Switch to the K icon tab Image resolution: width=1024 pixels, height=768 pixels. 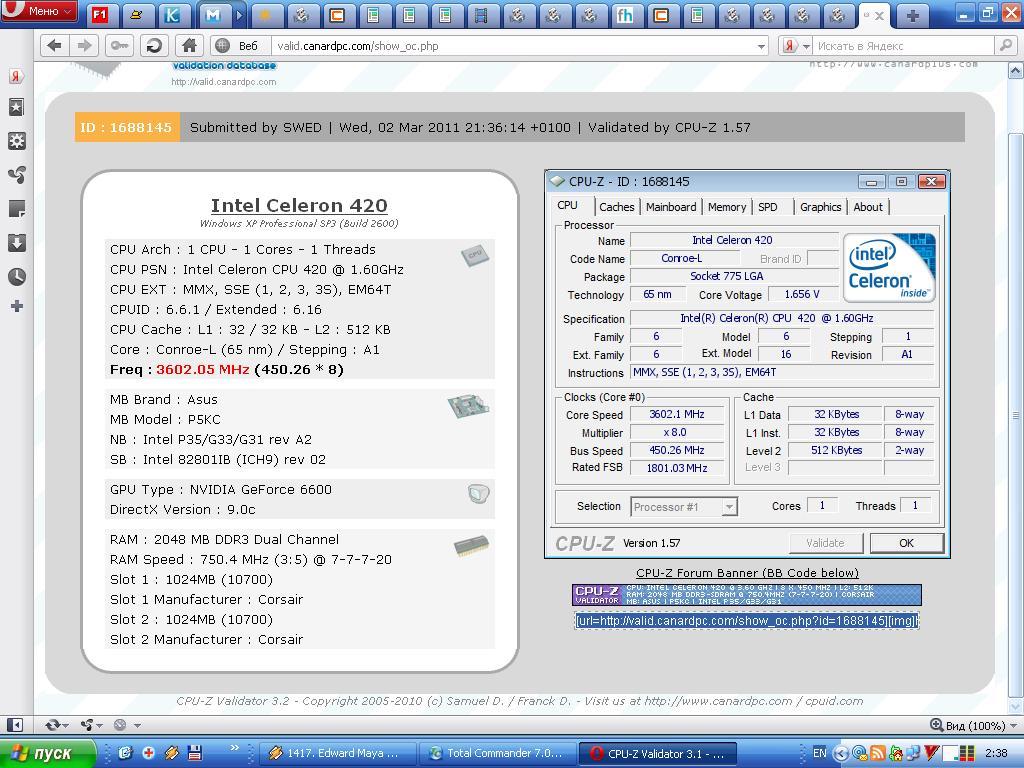172,14
